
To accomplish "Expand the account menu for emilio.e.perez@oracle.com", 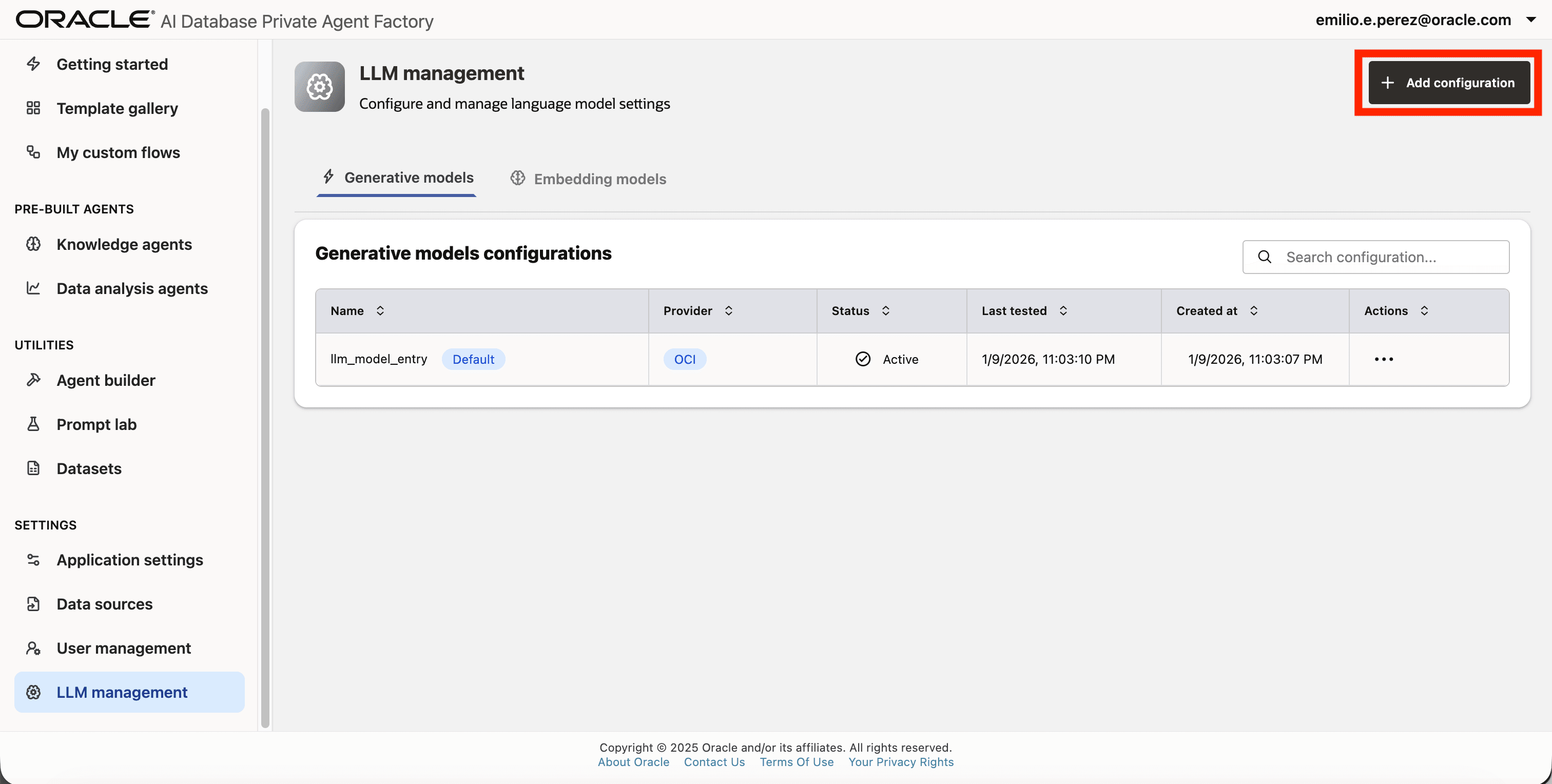I will click(1532, 19).
